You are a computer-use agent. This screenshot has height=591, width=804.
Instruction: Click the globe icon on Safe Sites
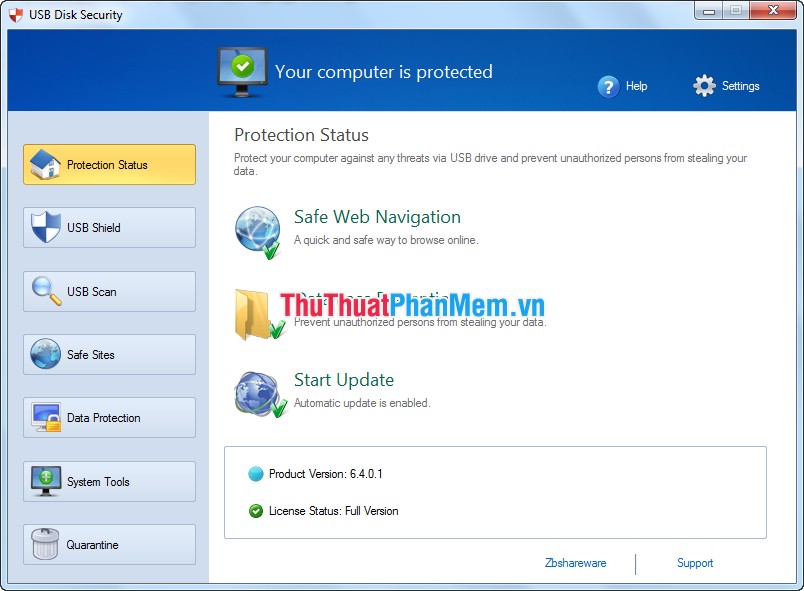[x=46, y=354]
